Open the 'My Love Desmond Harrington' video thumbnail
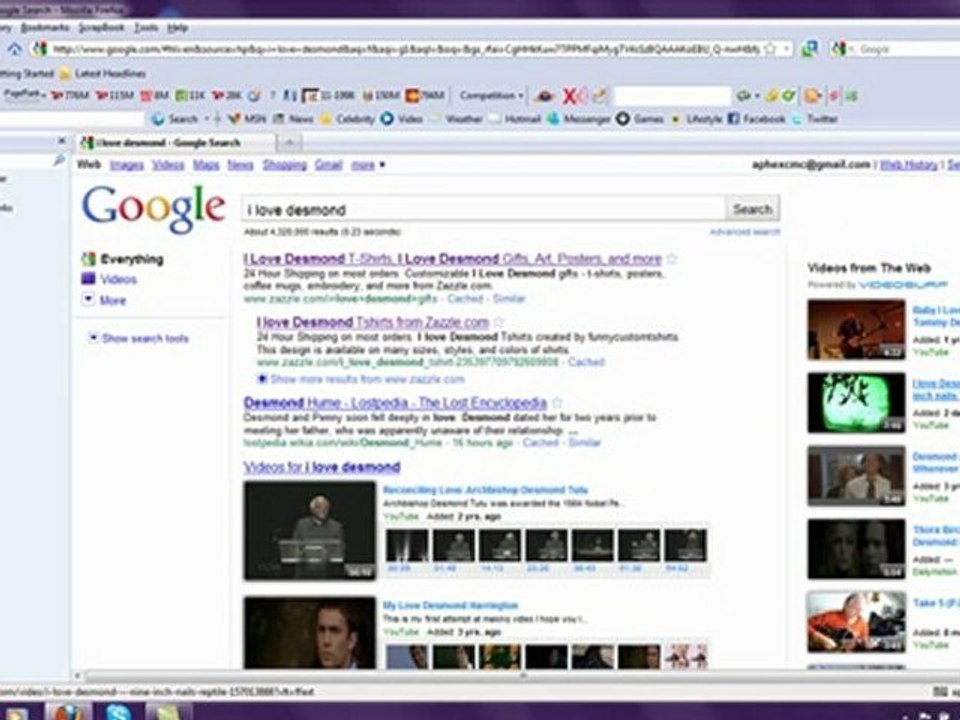Screen dimensions: 960x720 coord(310,632)
